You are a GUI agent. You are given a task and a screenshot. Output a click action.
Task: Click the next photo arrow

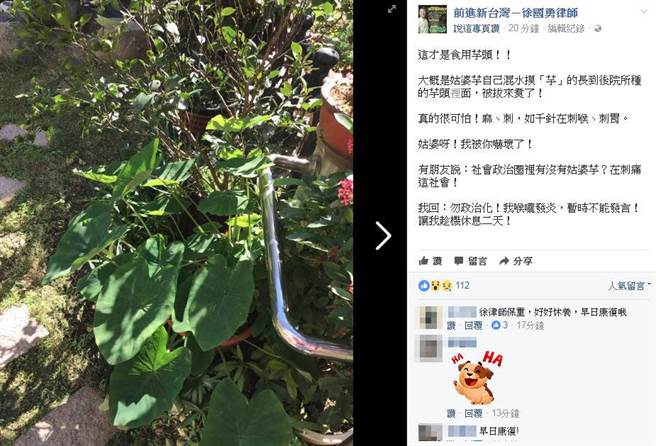[x=383, y=236]
